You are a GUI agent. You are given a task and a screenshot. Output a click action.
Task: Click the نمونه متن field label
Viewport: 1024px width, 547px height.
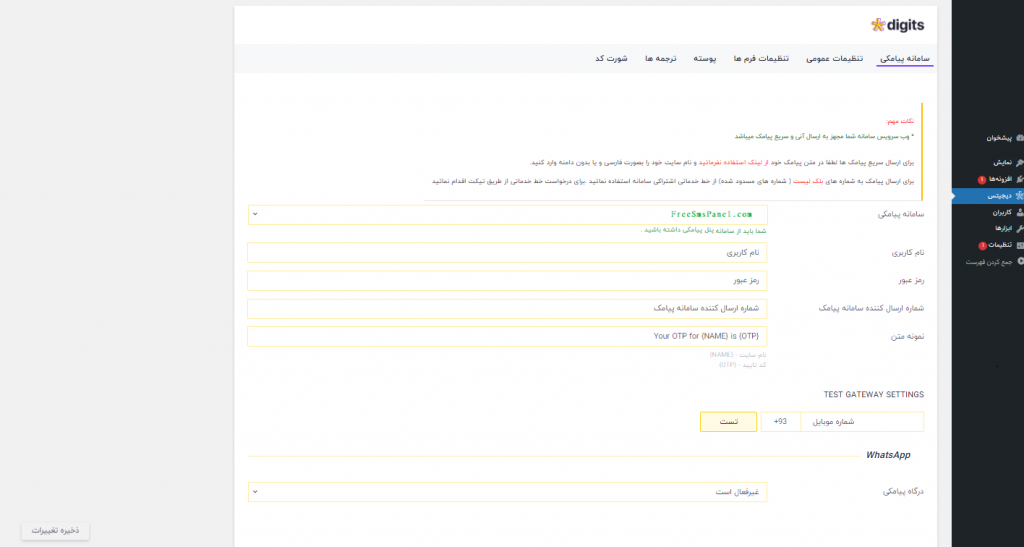coord(908,337)
